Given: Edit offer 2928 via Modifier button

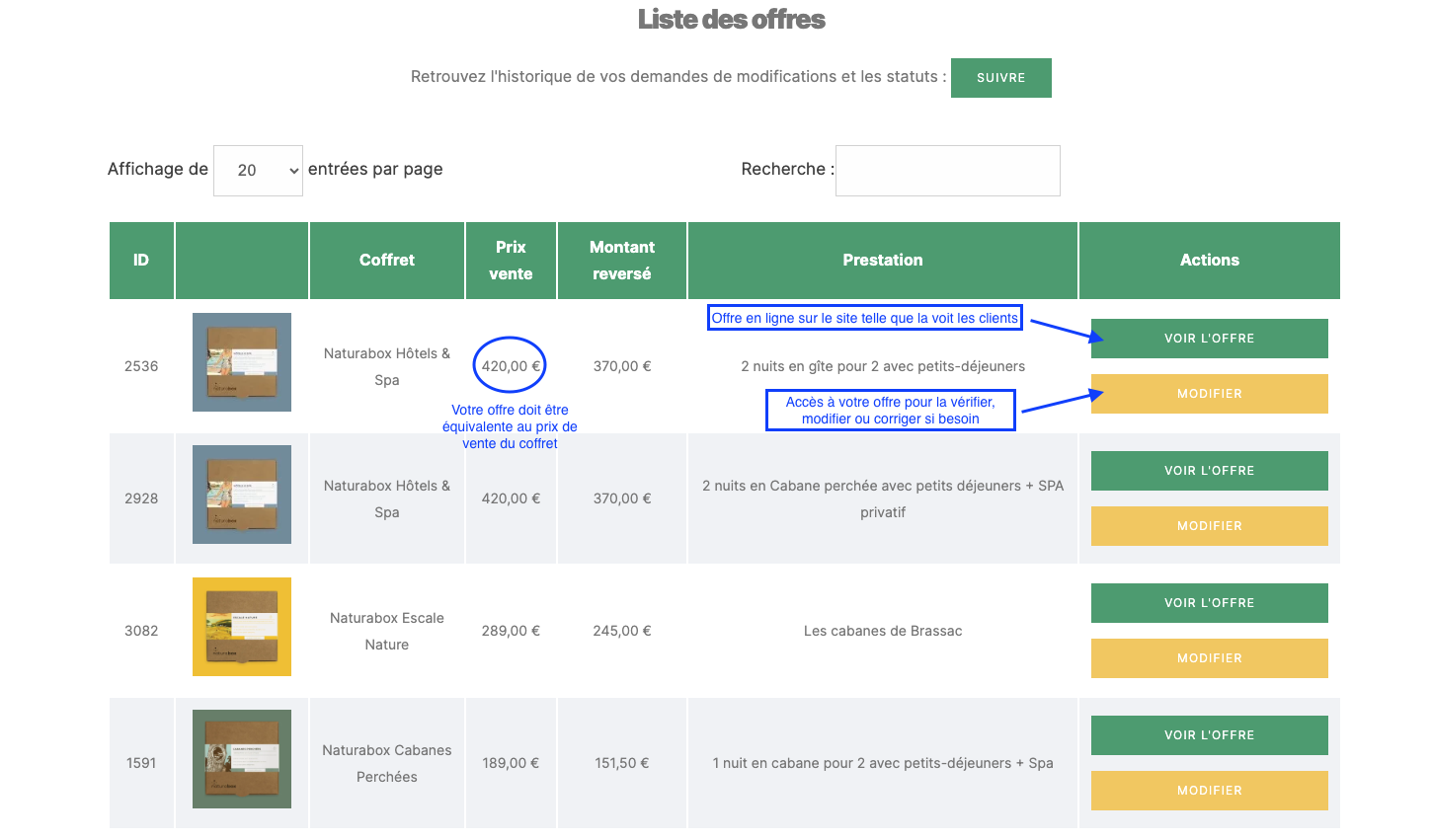Looking at the screenshot, I should [1209, 526].
